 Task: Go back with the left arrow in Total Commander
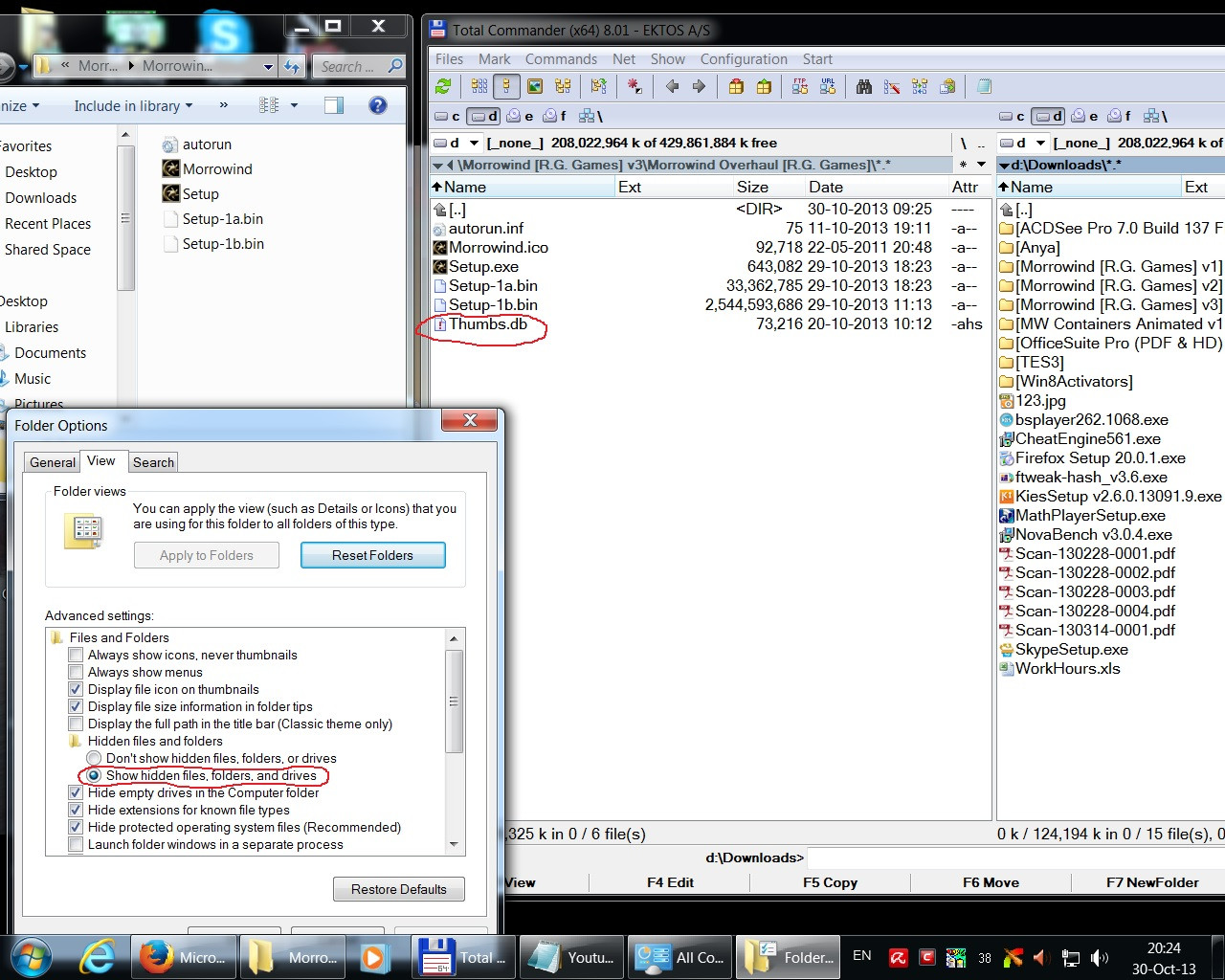672,87
